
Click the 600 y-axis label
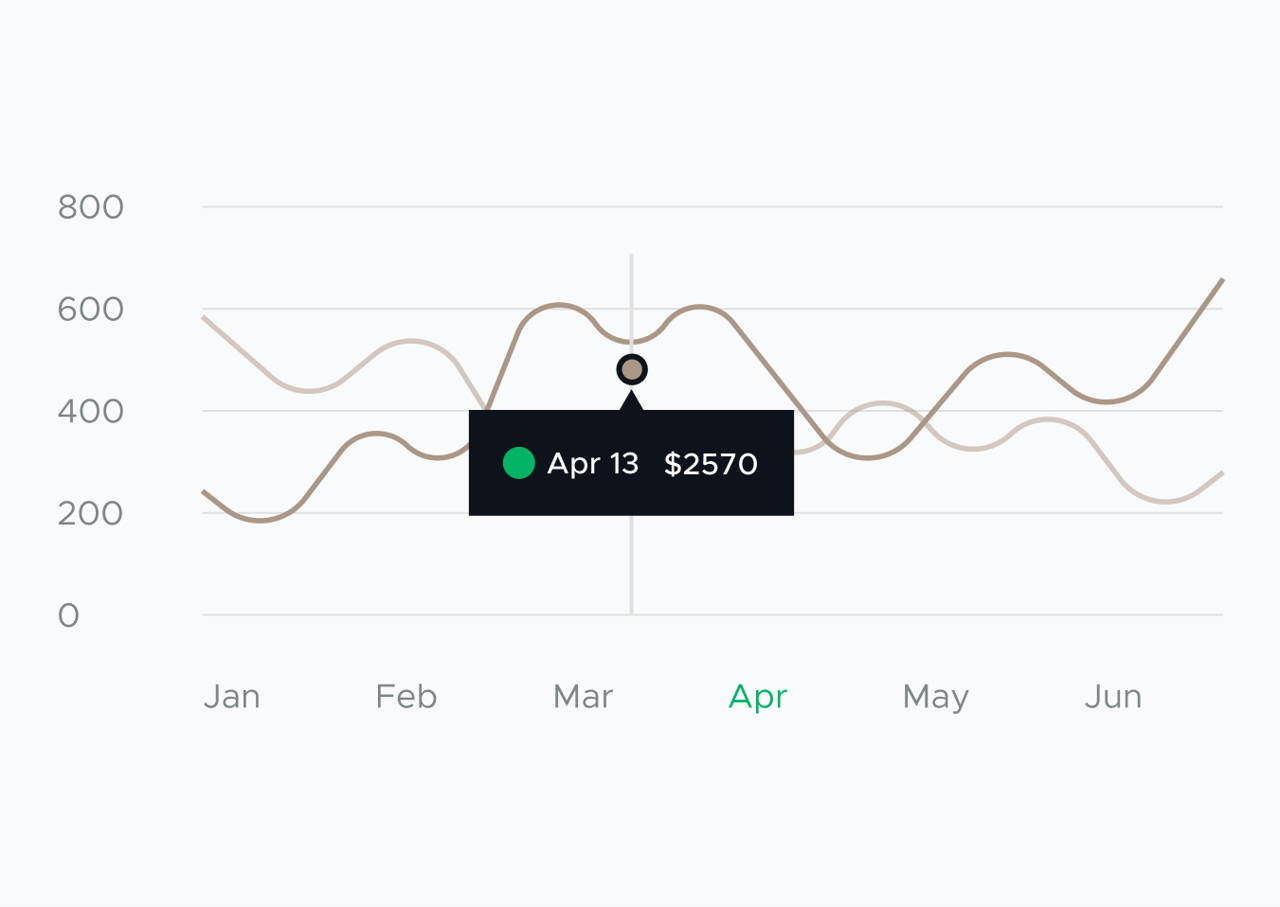point(91,310)
